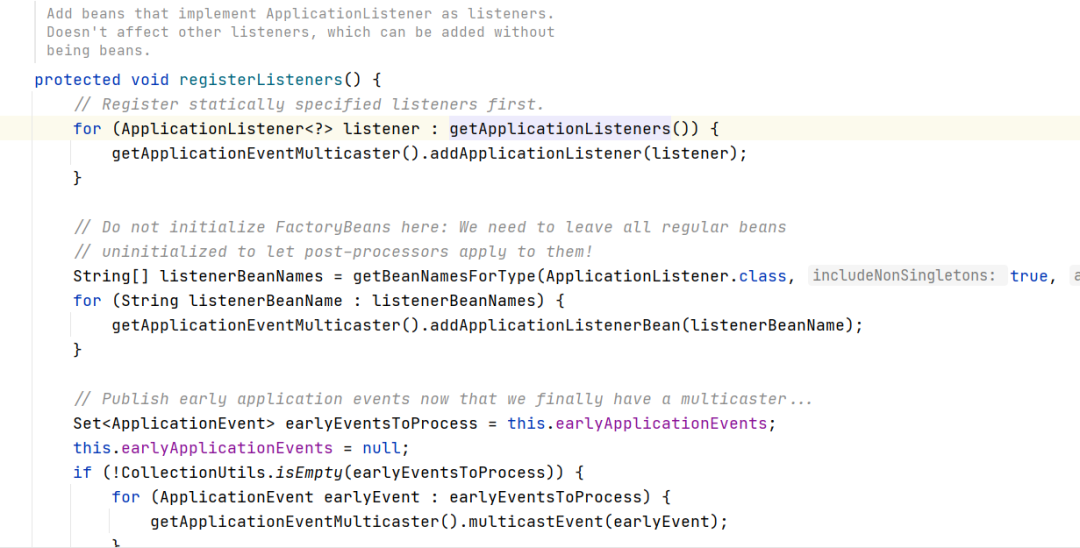Click the 'Publish early application events' comment
The width and height of the screenshot is (1080, 548).
[x=443, y=398]
